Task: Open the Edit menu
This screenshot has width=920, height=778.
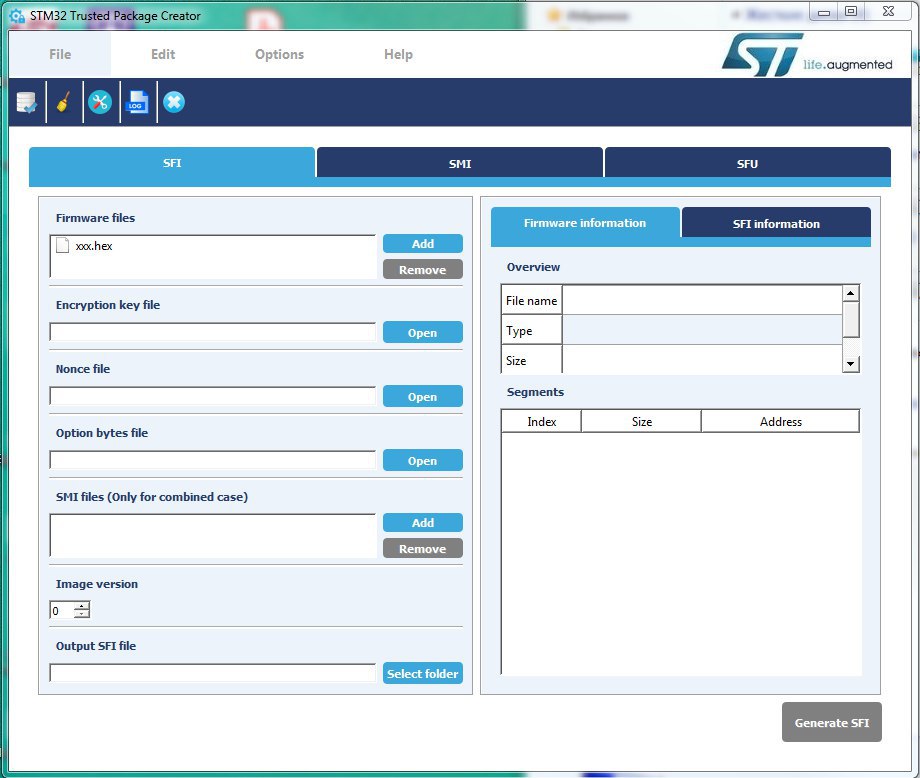Action: 163,54
